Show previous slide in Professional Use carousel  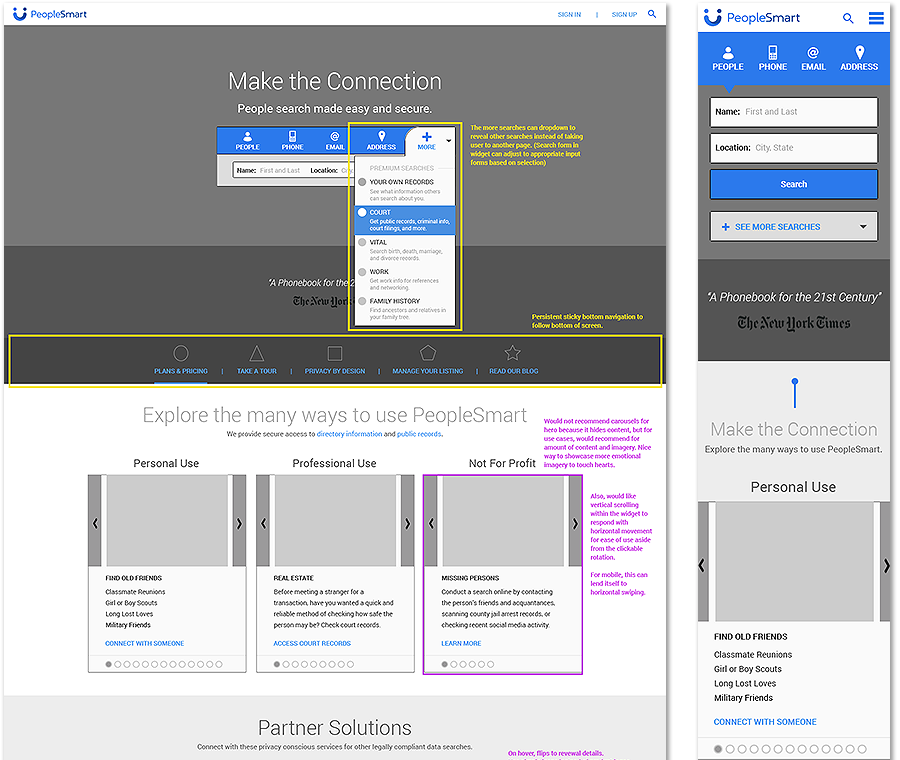[263, 523]
